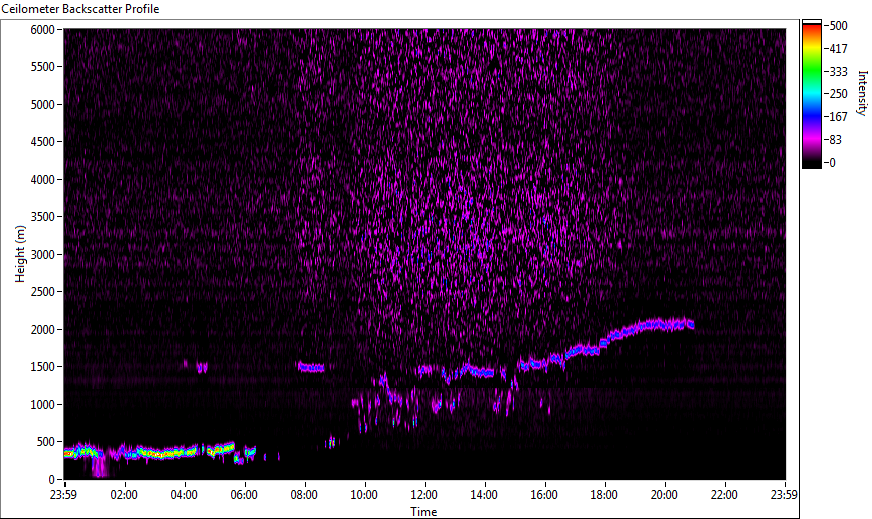Select the 167 intensity scale label
This screenshot has width=872, height=519.
point(838,117)
